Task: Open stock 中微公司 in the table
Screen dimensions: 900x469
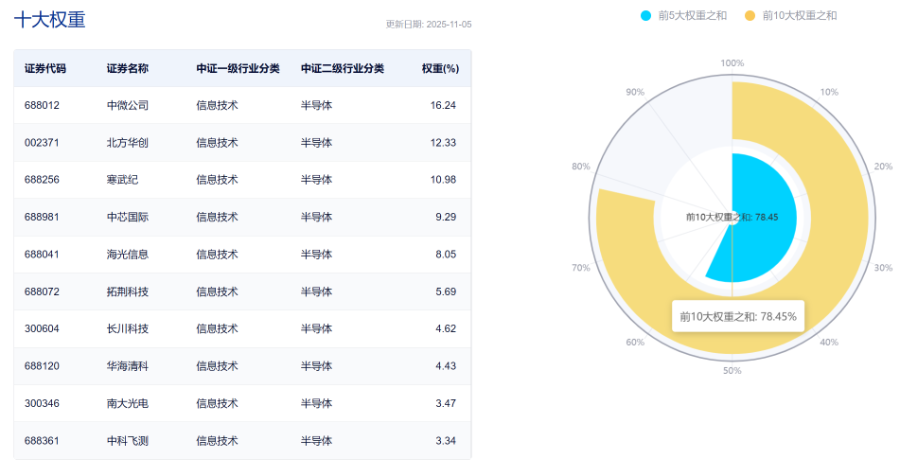Action: click(127, 105)
